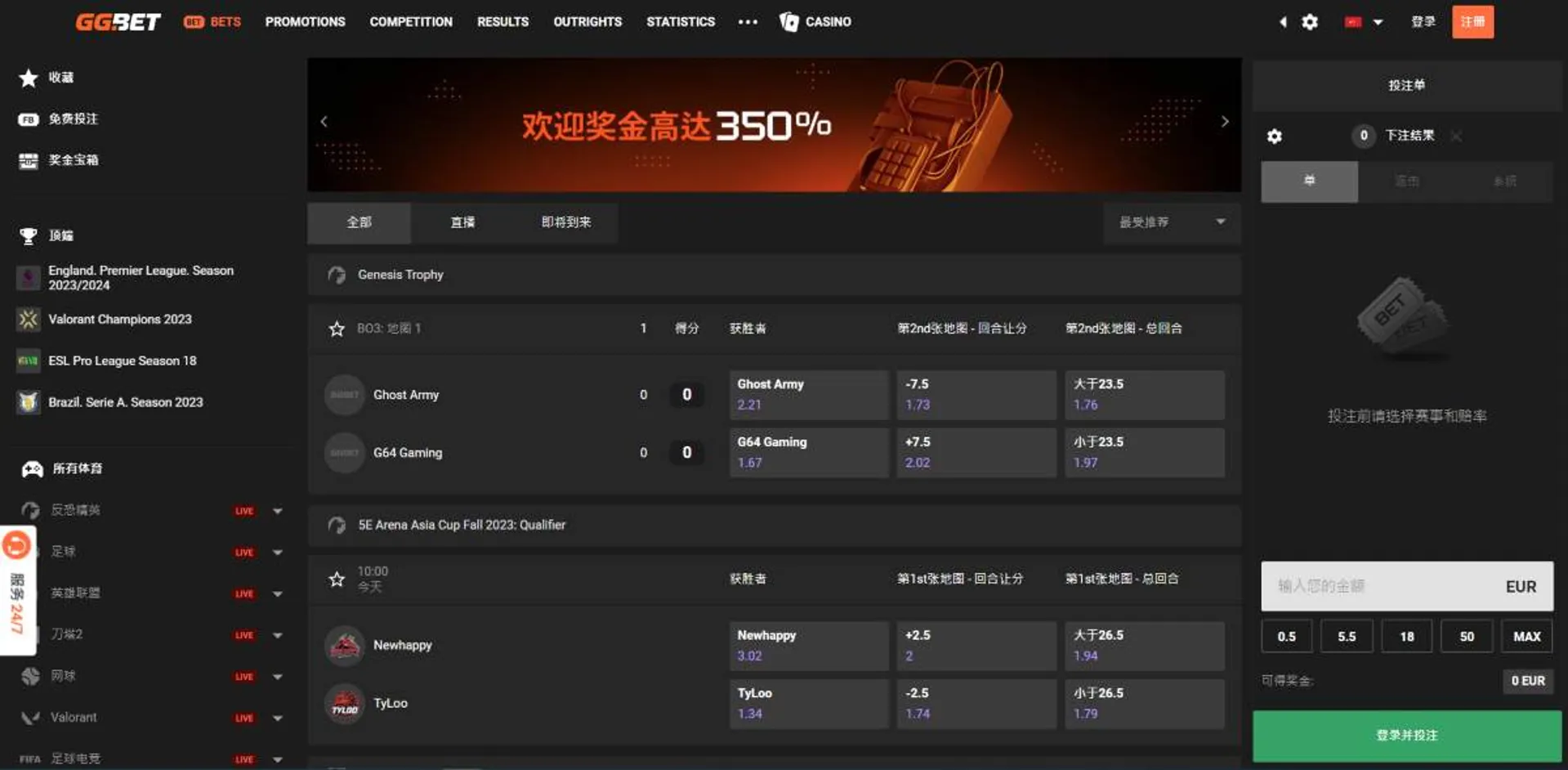
Task: Go to next promo banner slide
Action: pos(1224,122)
